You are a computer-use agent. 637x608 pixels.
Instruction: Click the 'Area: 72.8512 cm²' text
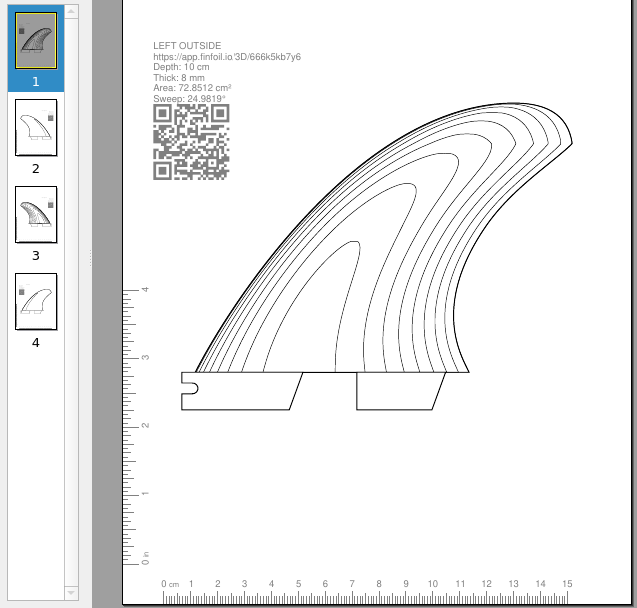click(x=192, y=88)
